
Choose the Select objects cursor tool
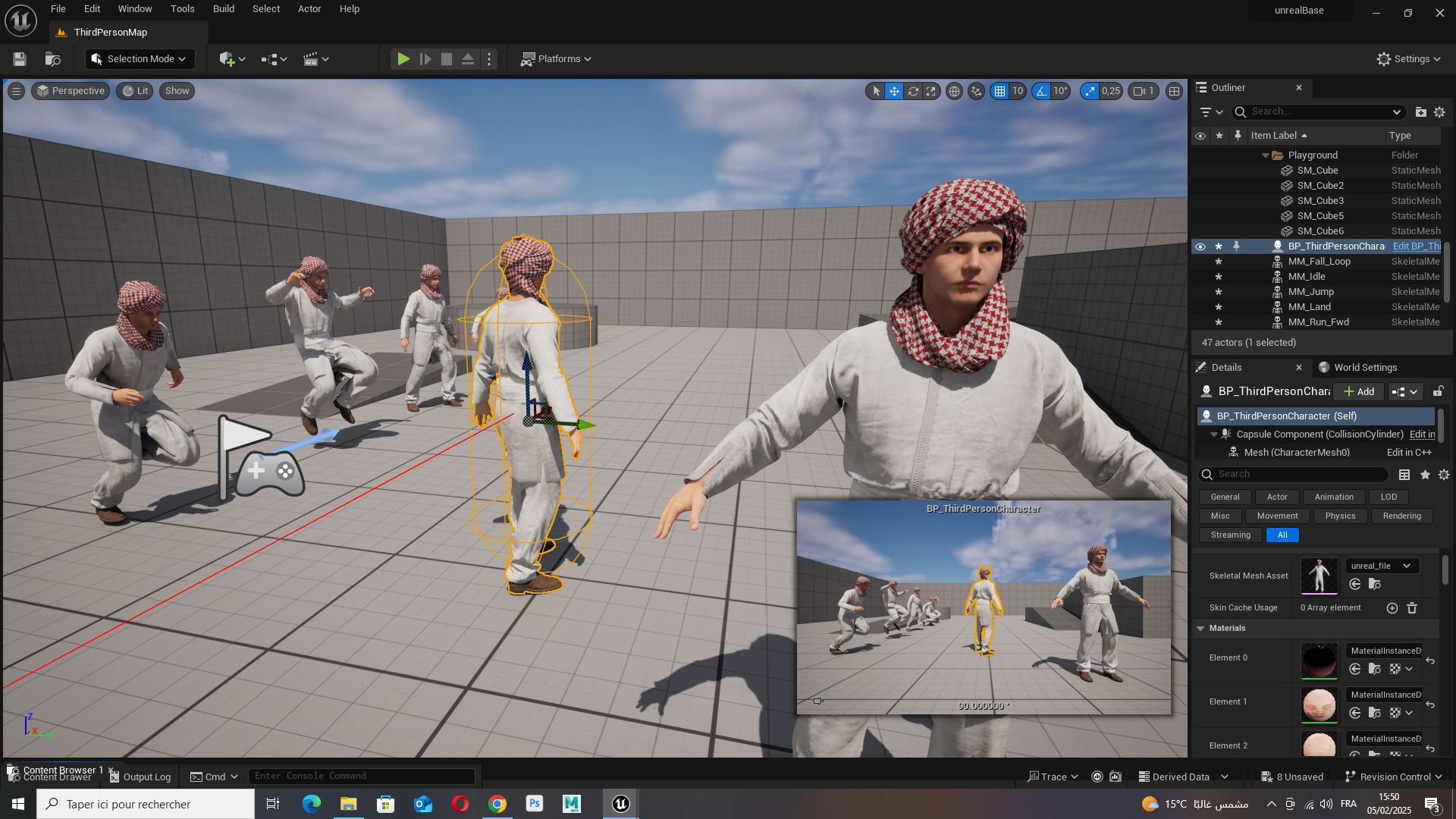tap(877, 91)
